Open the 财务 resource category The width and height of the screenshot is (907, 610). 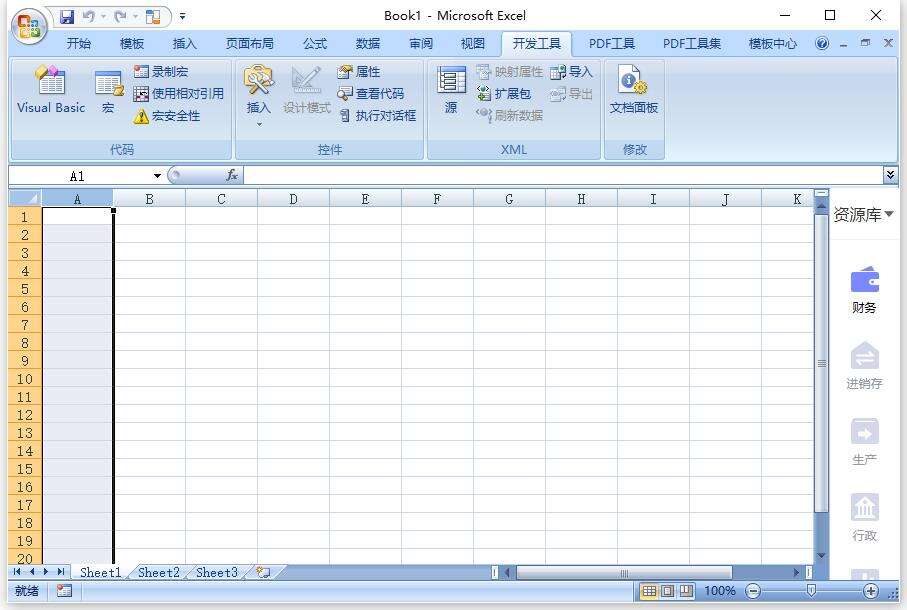864,290
